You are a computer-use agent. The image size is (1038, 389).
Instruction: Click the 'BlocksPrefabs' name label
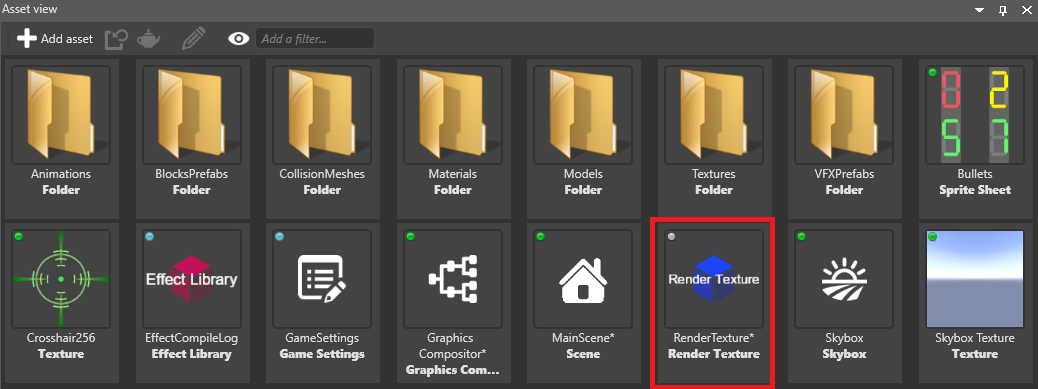(x=191, y=174)
